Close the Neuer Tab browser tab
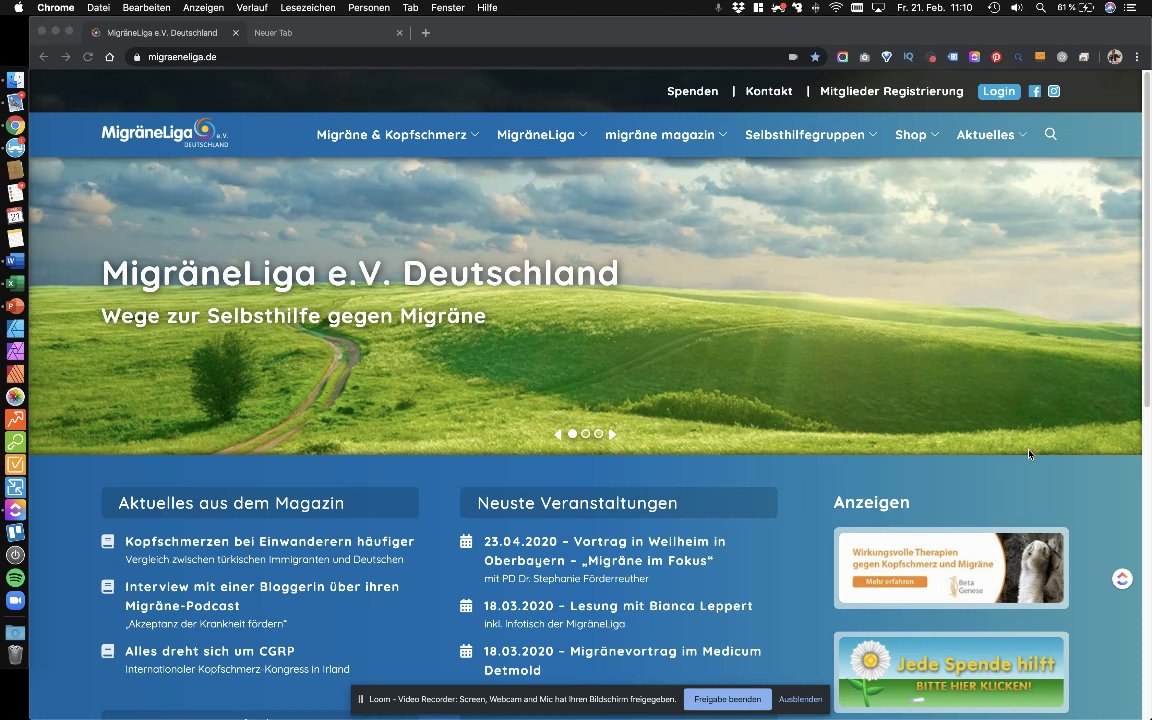Screen dimensions: 1152x720 click(400, 32)
